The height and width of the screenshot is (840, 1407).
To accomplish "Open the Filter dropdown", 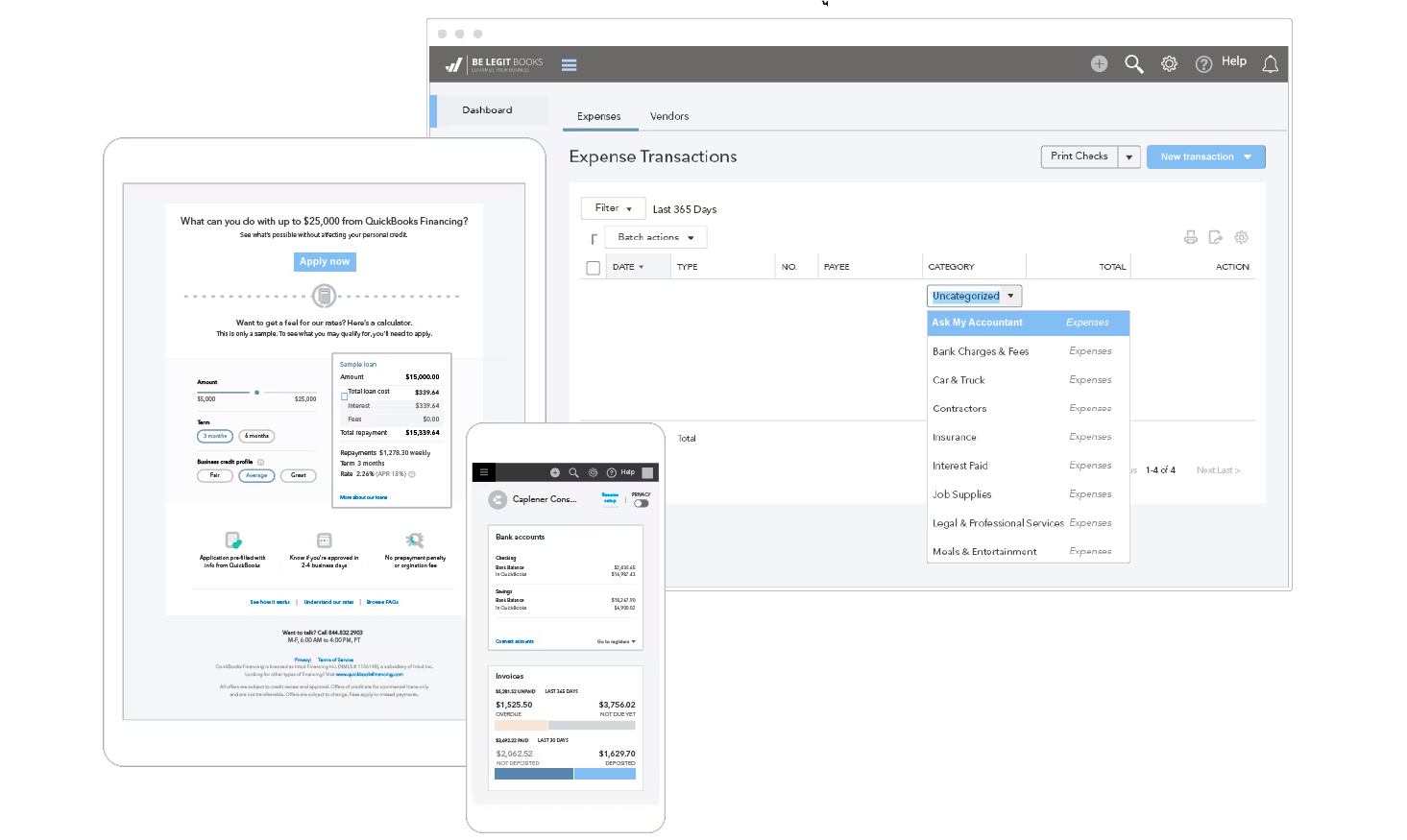I will (x=613, y=208).
